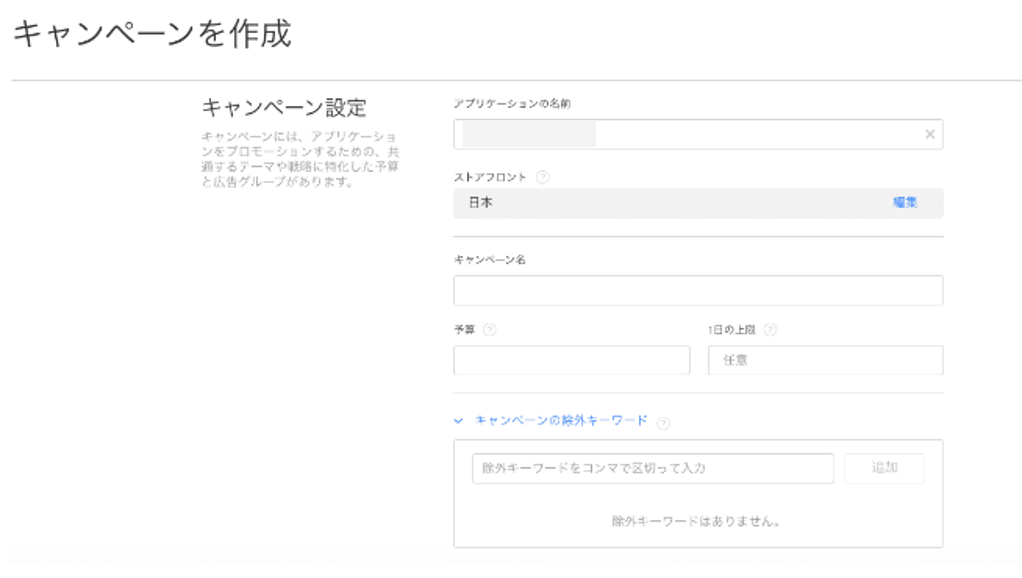Screen dimensions: 1022x578
Task: Focus the negative keyword comma-separated input
Action: tap(652, 469)
